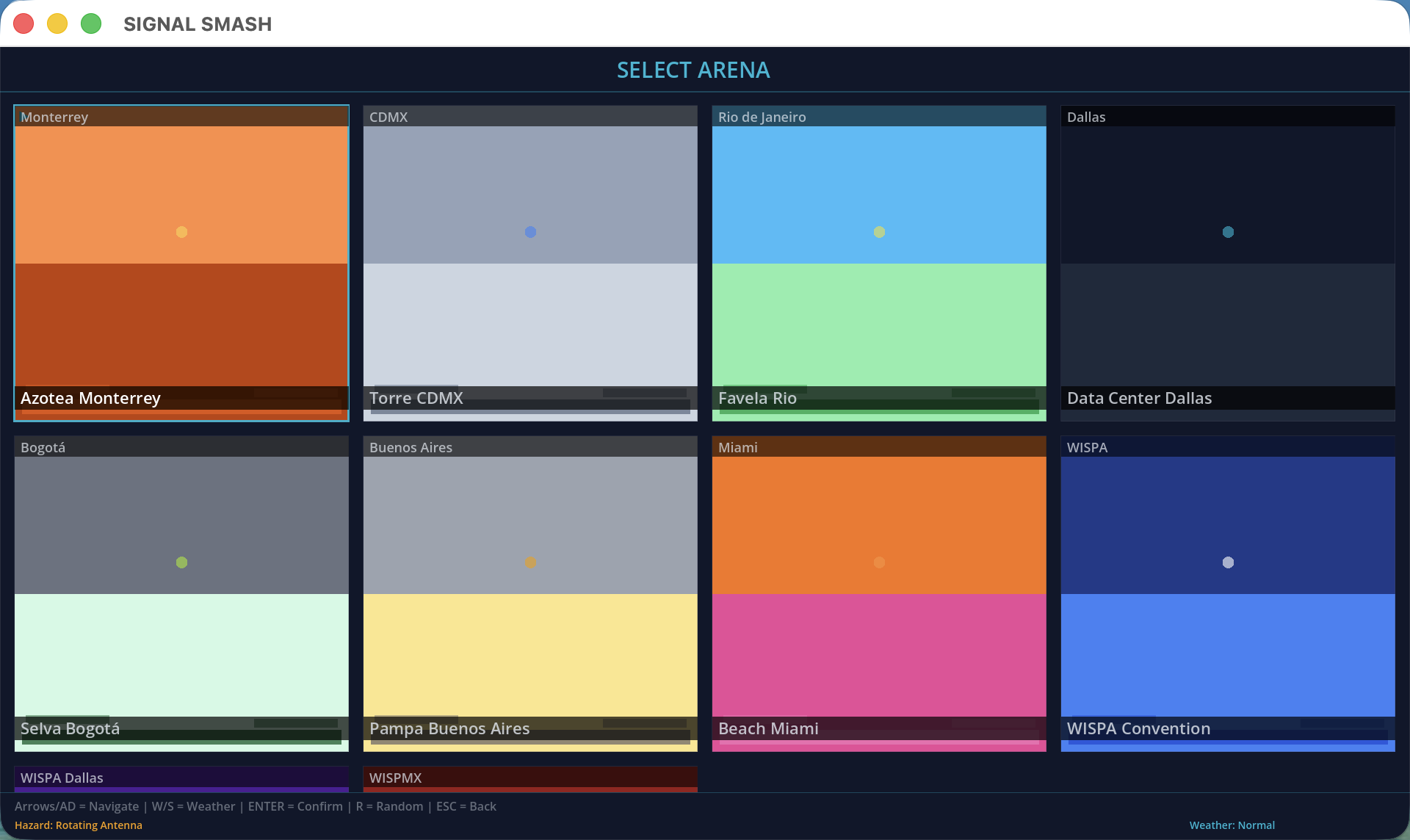Screen dimensions: 1410x840
Task: Click the Buenos Aires header label
Action: [411, 447]
